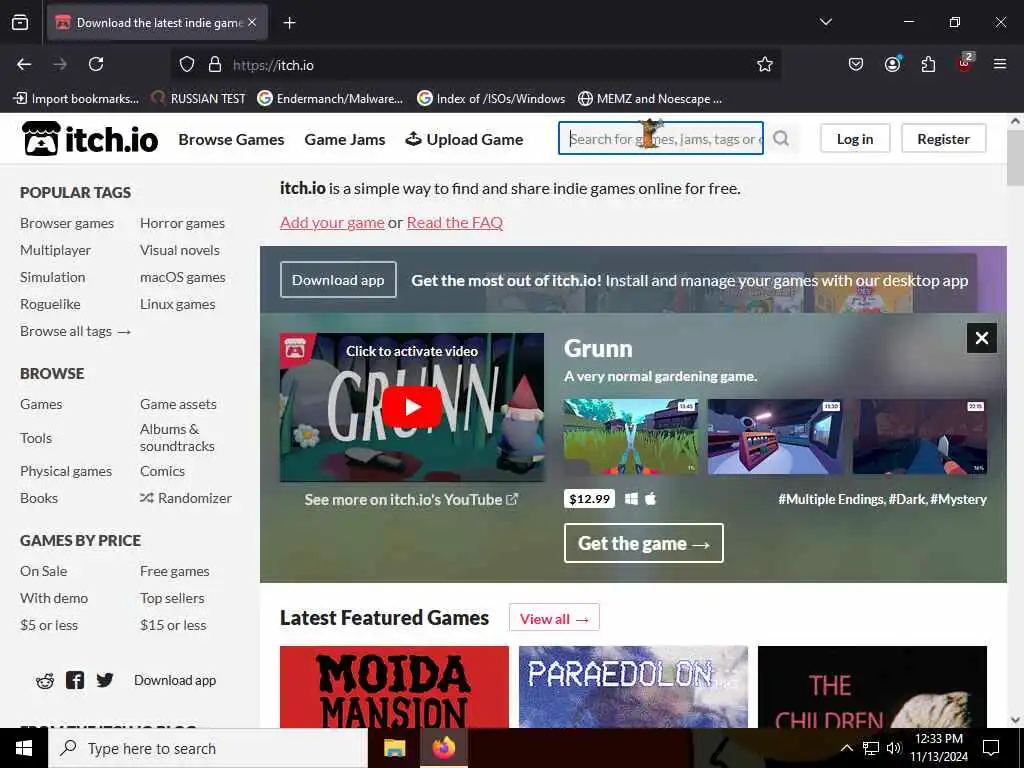Focus the itch.io search input field

(x=661, y=138)
